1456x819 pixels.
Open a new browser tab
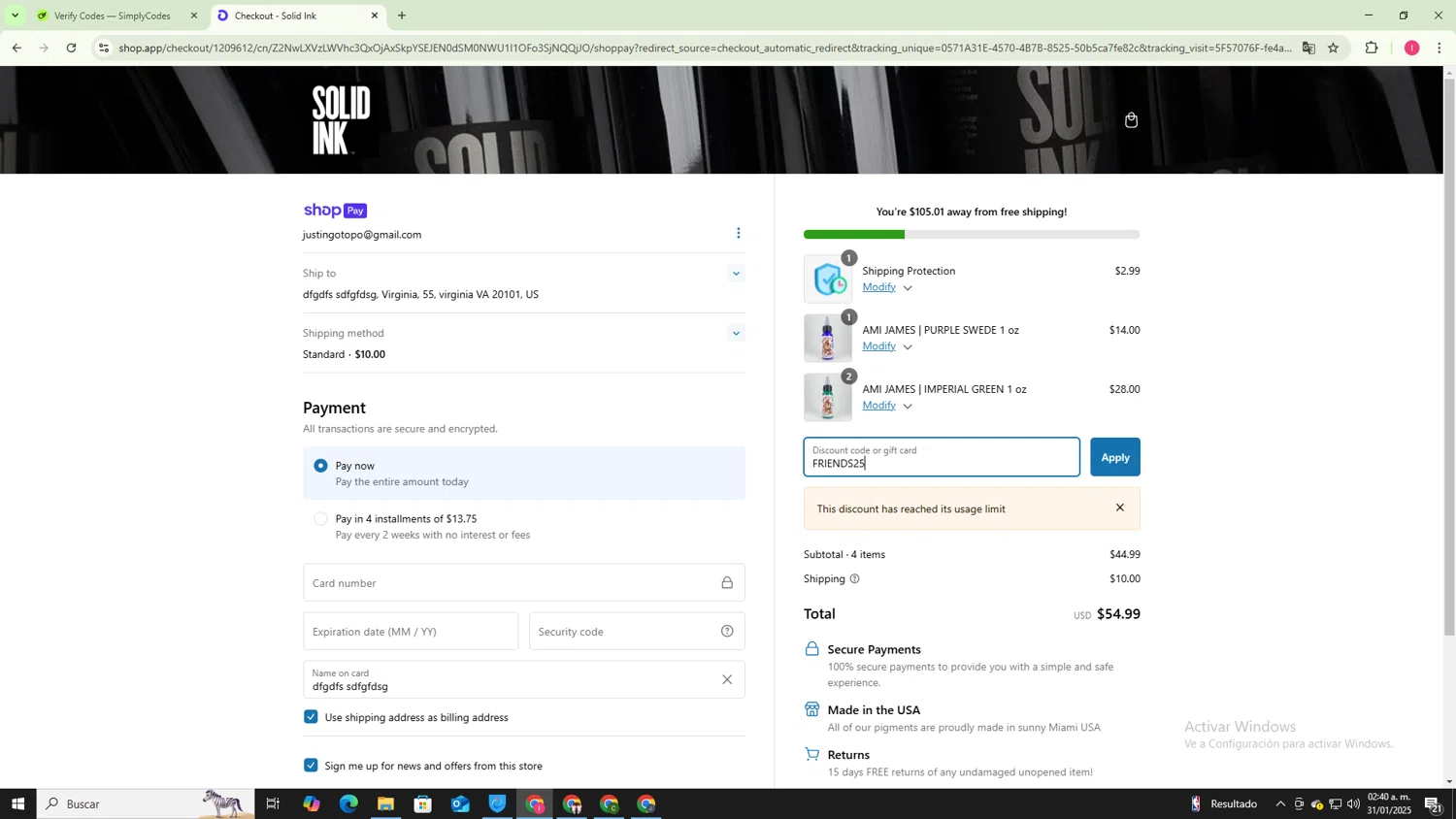[x=402, y=16]
